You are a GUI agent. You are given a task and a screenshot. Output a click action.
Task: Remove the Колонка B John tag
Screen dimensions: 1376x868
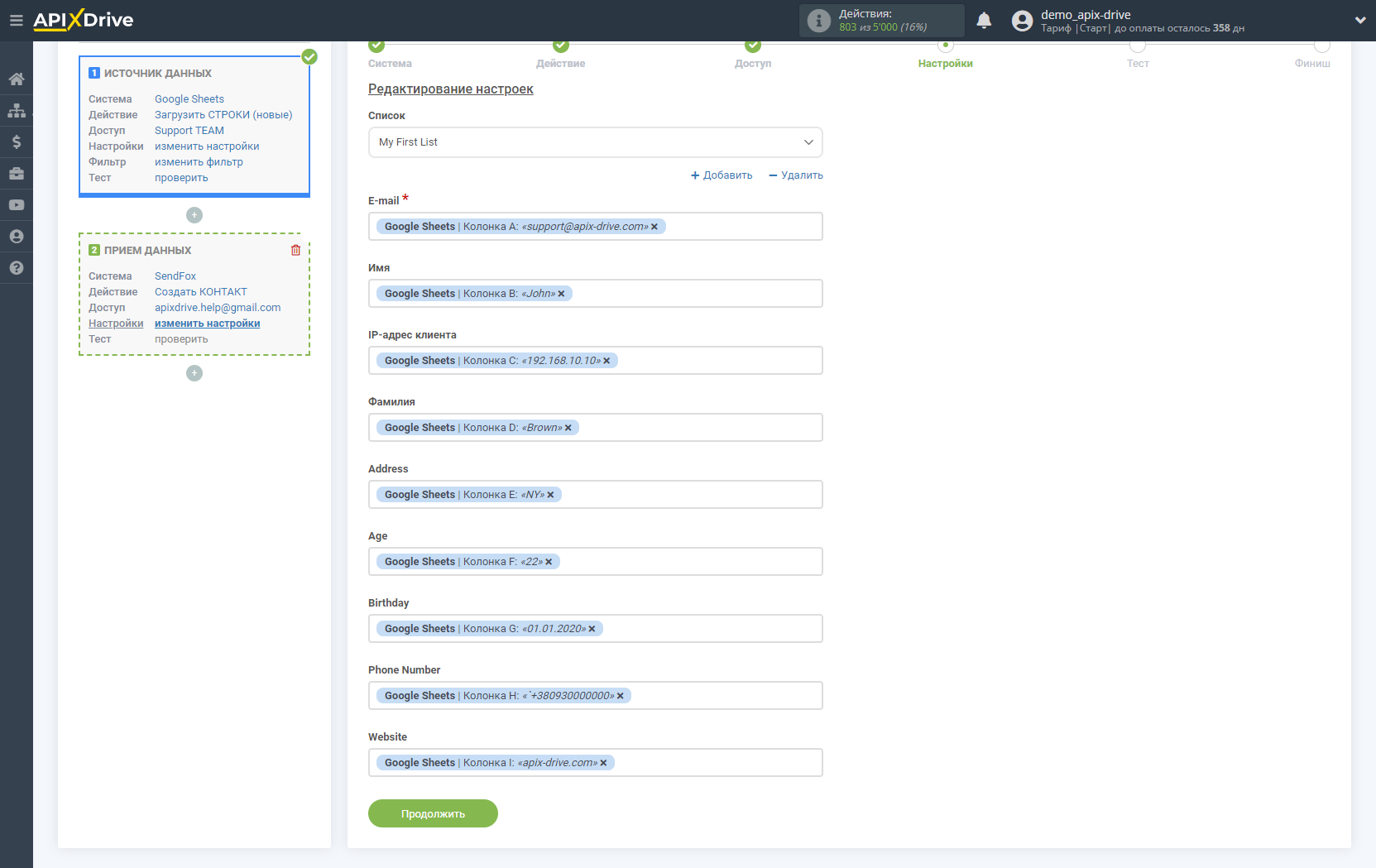pyautogui.click(x=561, y=294)
